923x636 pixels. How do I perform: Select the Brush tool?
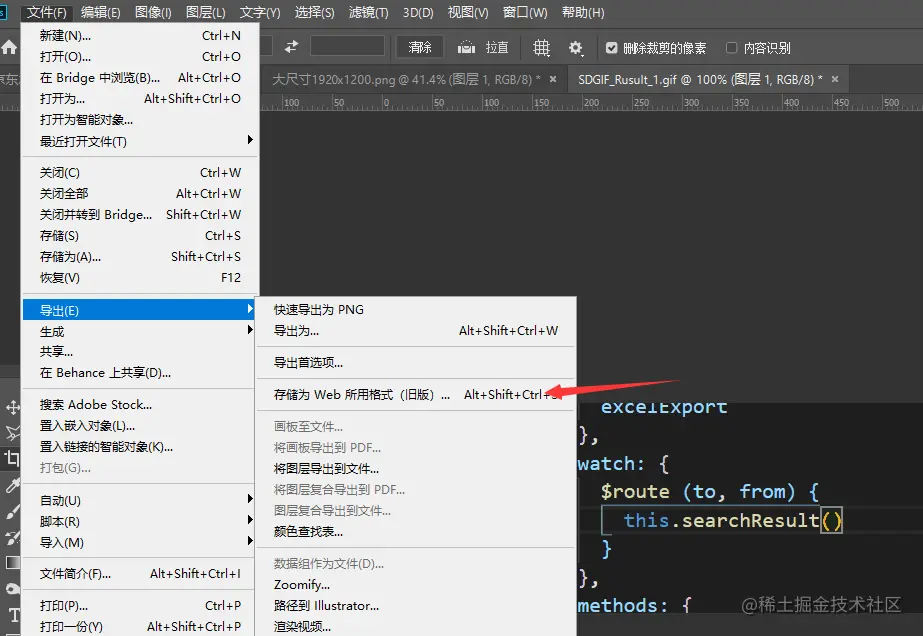12,511
